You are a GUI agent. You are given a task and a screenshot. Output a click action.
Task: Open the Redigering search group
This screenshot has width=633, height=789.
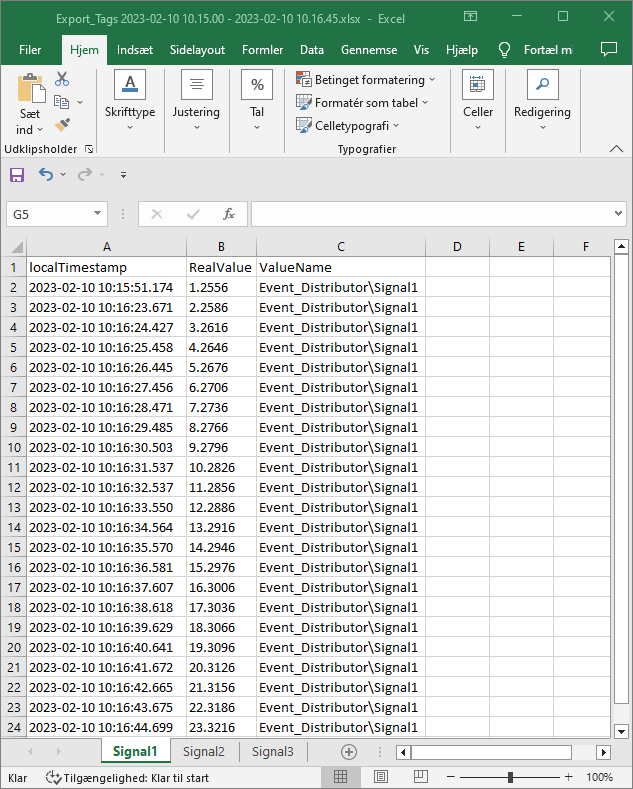coord(542,102)
